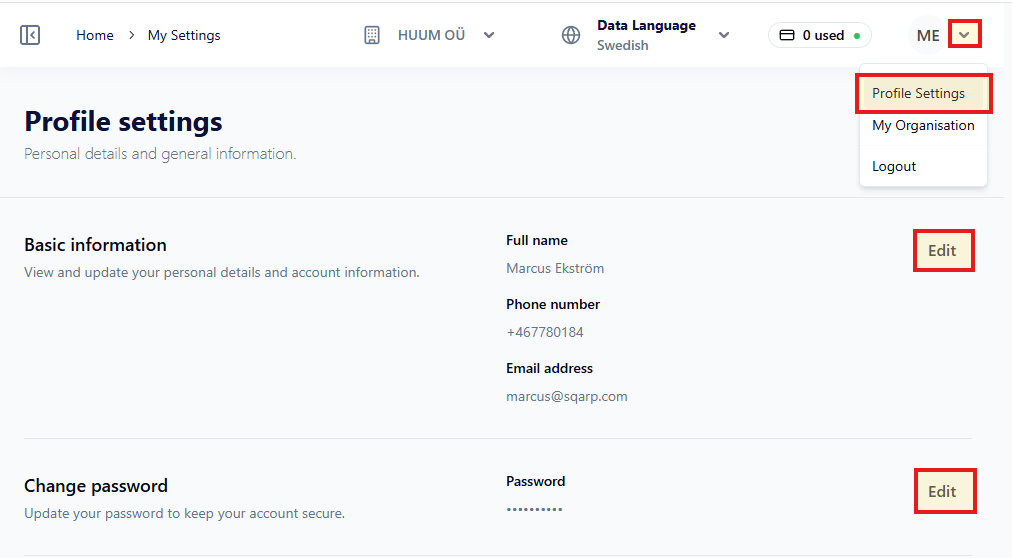This screenshot has height=558, width=1012.
Task: Select Profile Settings menu item
Action: pos(919,93)
